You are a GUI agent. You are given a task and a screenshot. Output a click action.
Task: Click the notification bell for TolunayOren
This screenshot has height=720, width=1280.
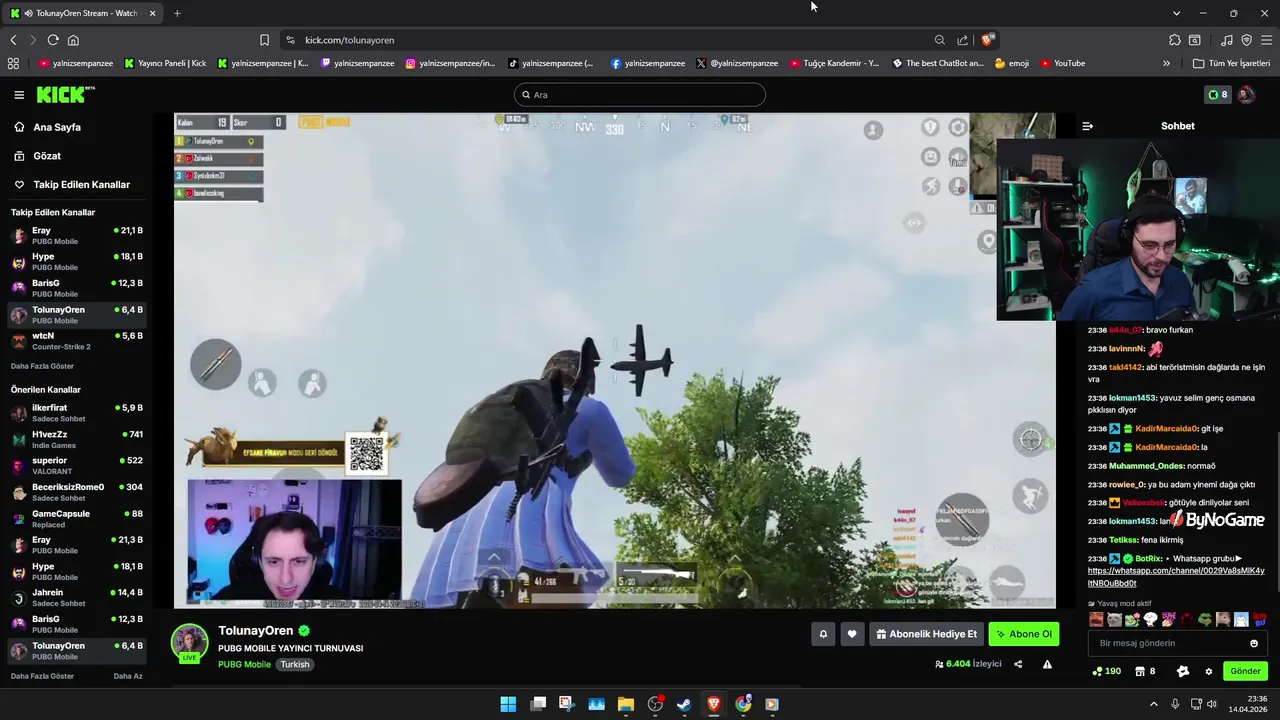coord(823,634)
